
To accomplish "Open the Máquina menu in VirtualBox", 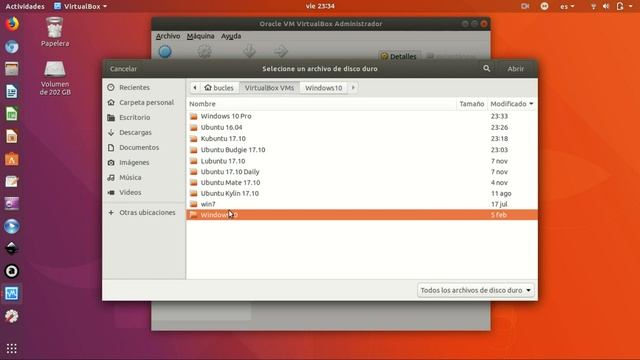I will tap(200, 36).
